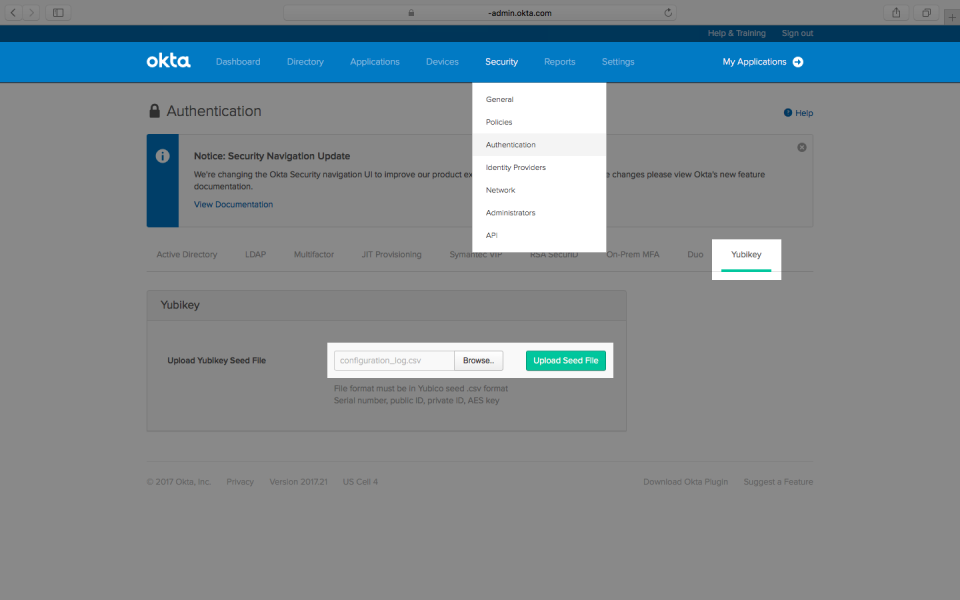Click the seed file name input field

(x=394, y=360)
